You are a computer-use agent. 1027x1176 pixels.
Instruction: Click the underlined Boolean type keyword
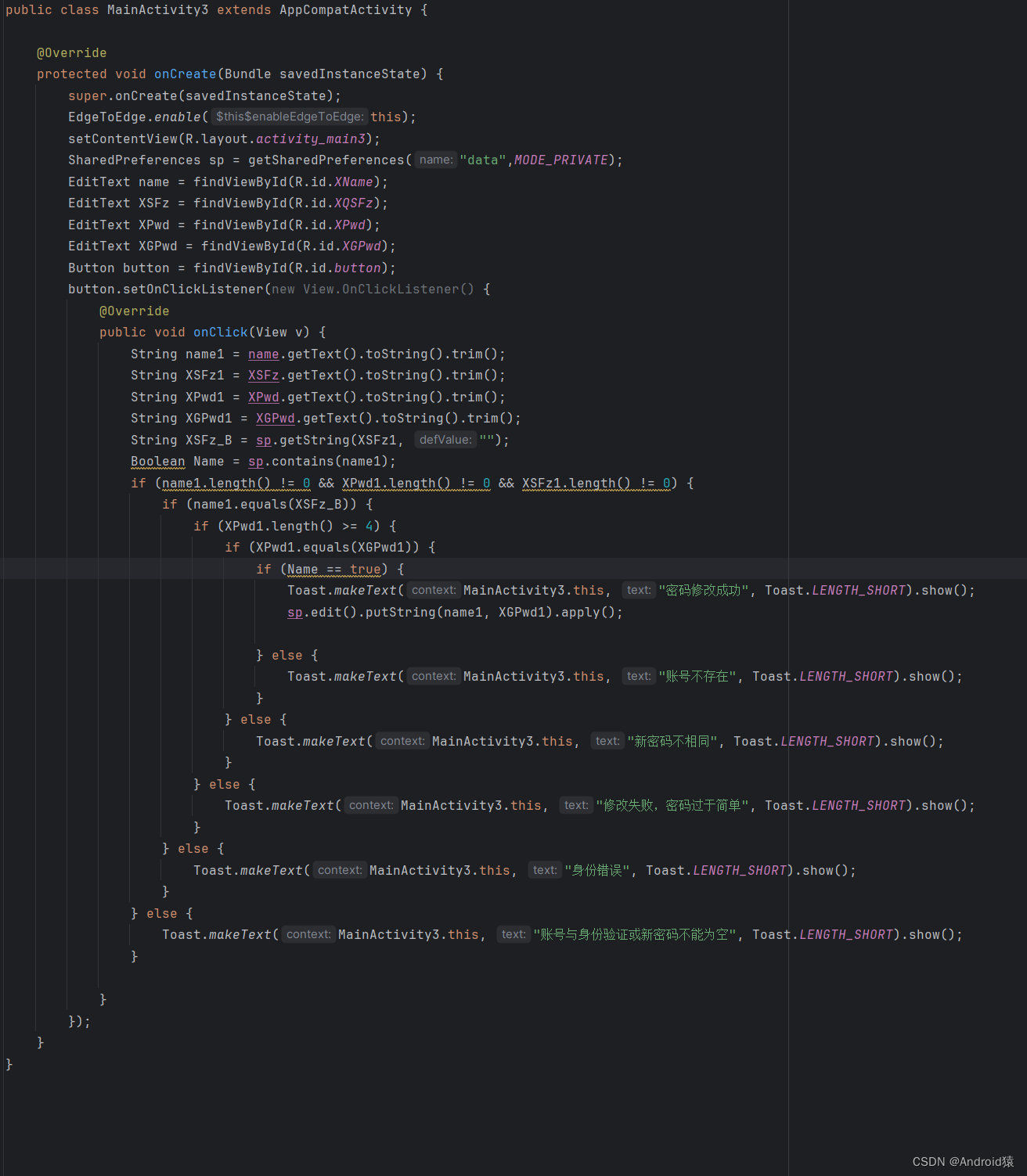157,462
